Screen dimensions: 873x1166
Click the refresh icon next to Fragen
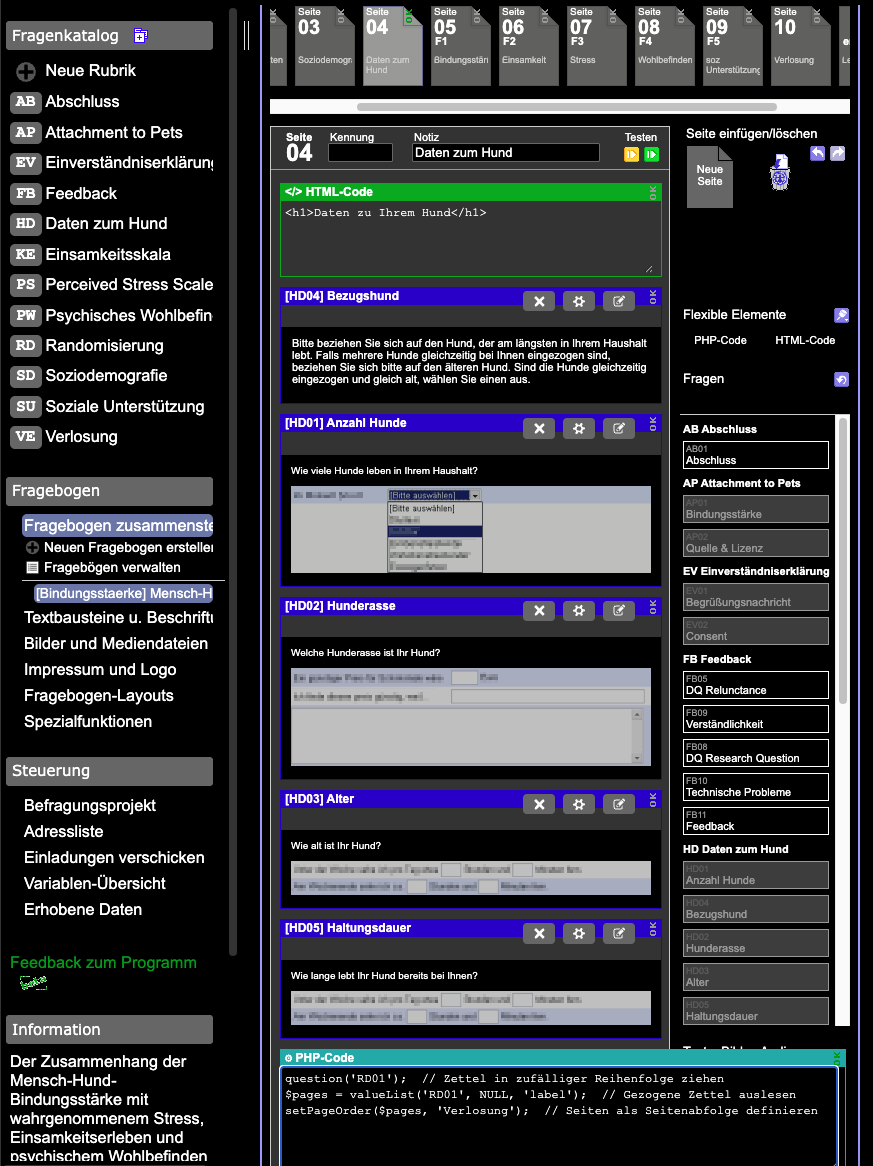pyautogui.click(x=841, y=379)
